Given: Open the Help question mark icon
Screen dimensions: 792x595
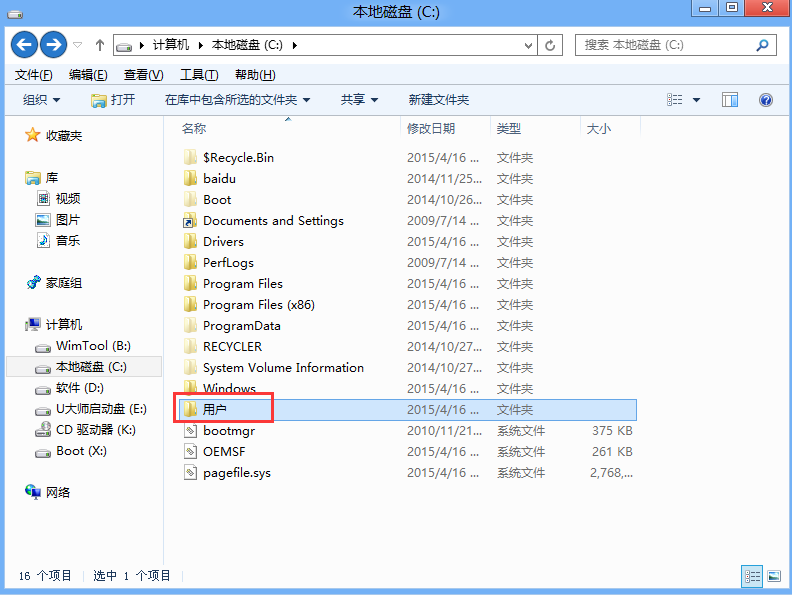Looking at the screenshot, I should tap(766, 100).
